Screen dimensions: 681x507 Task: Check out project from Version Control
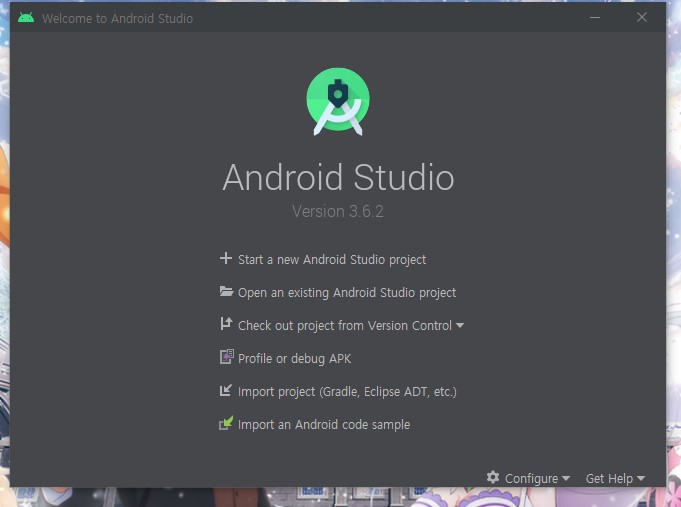click(x=345, y=326)
